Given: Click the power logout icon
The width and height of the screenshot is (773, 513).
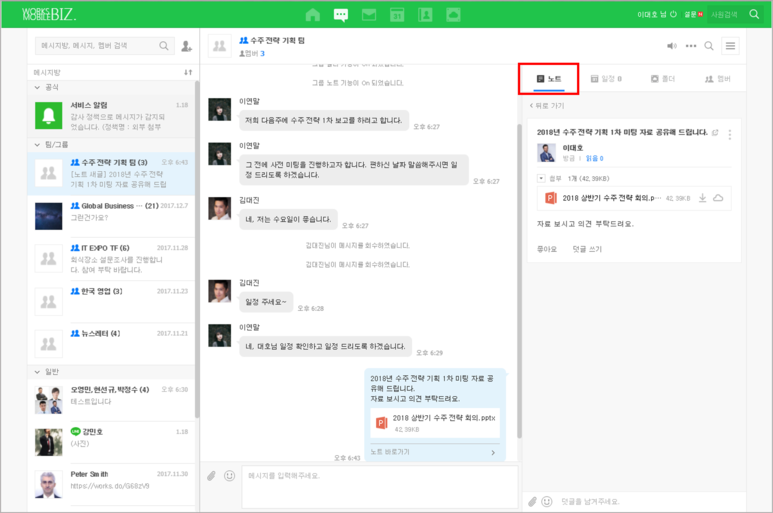Looking at the screenshot, I should pyautogui.click(x=673, y=14).
